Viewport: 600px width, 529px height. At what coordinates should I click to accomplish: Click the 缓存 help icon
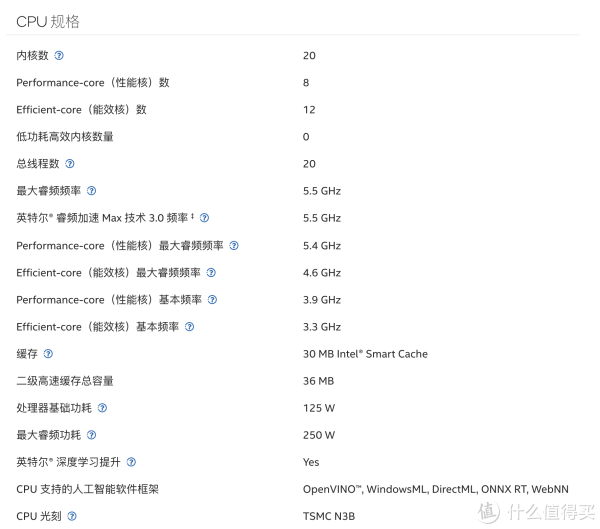48,353
